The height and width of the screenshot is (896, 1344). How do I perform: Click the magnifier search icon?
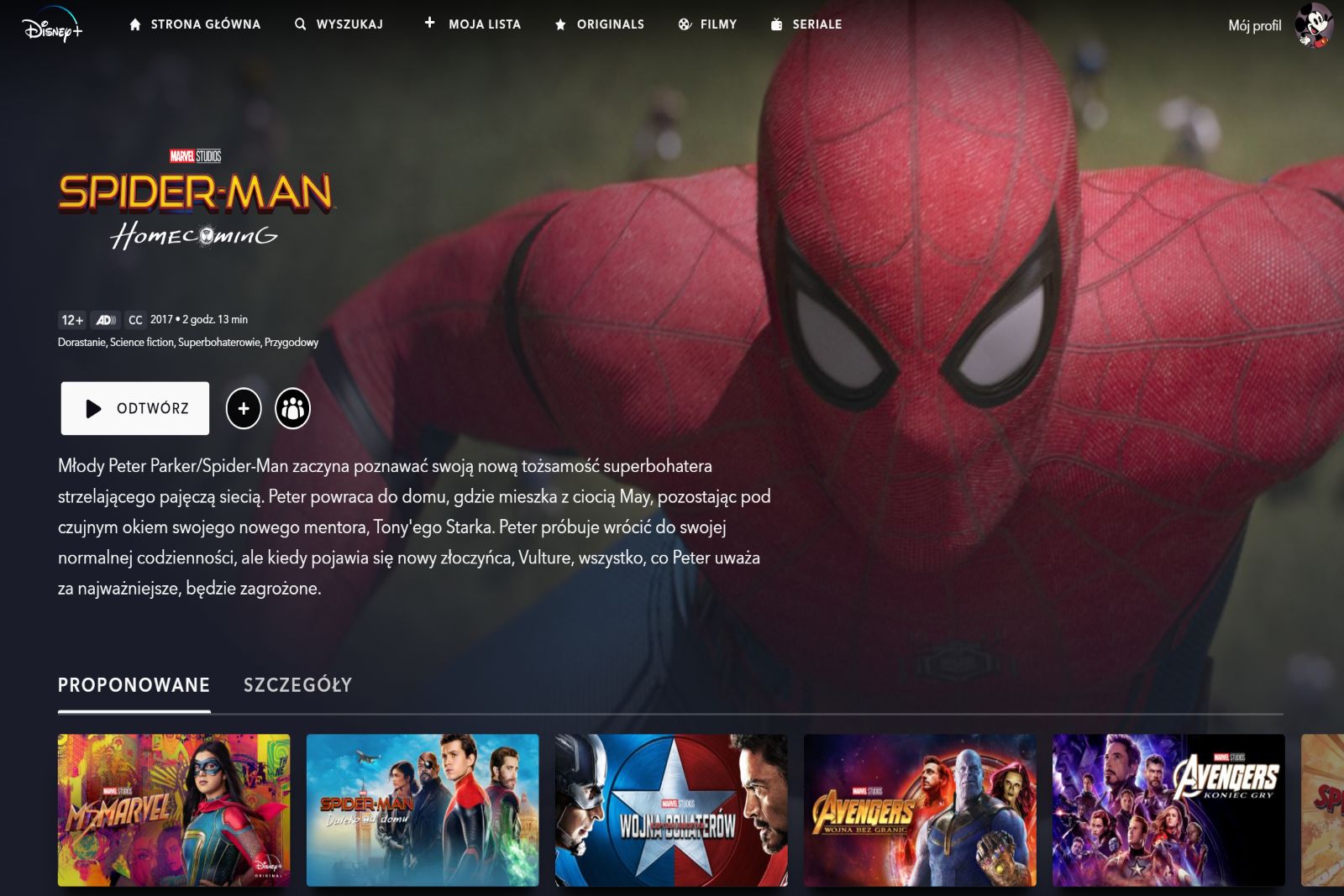pos(301,24)
